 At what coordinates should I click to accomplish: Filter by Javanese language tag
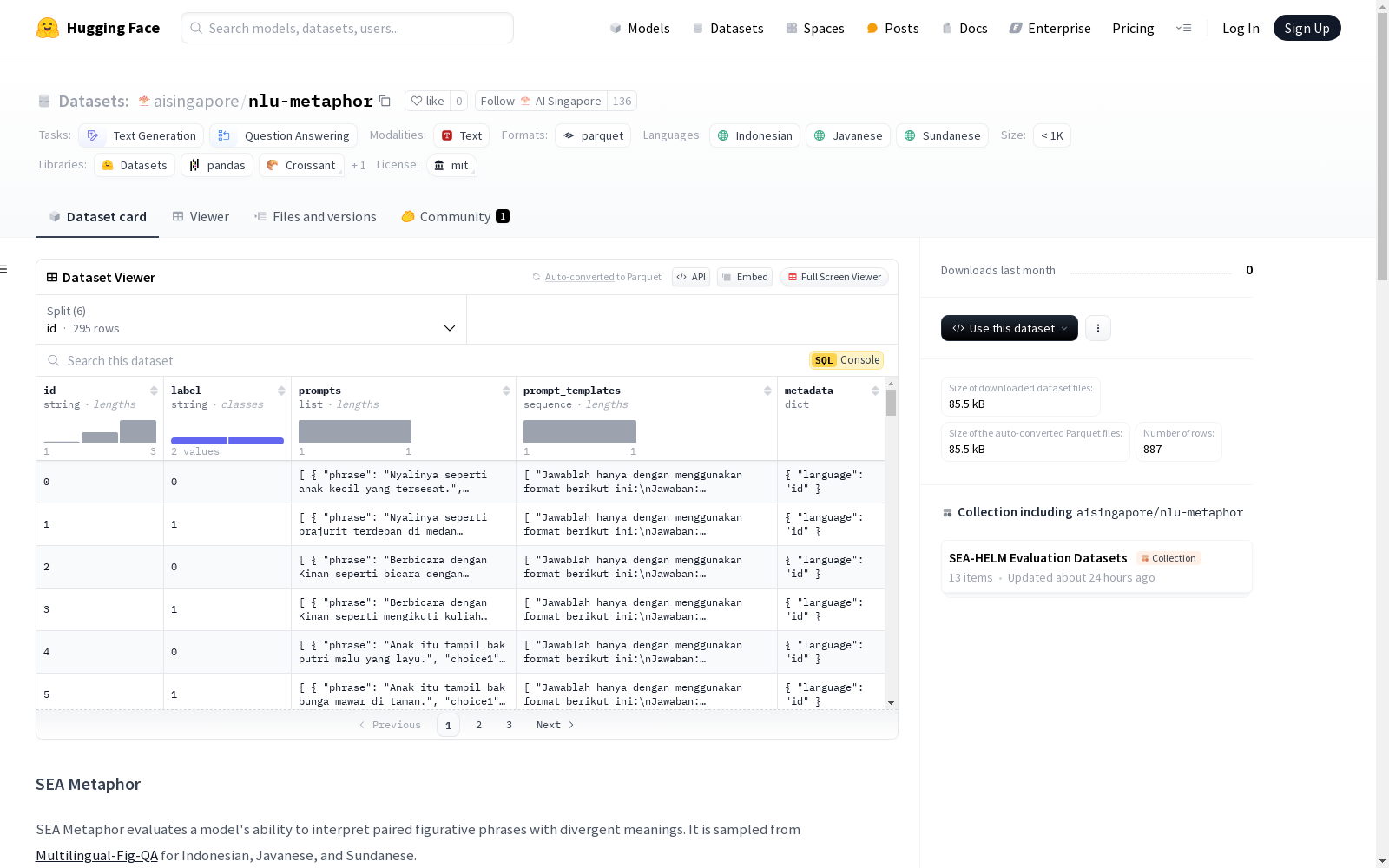pos(848,135)
